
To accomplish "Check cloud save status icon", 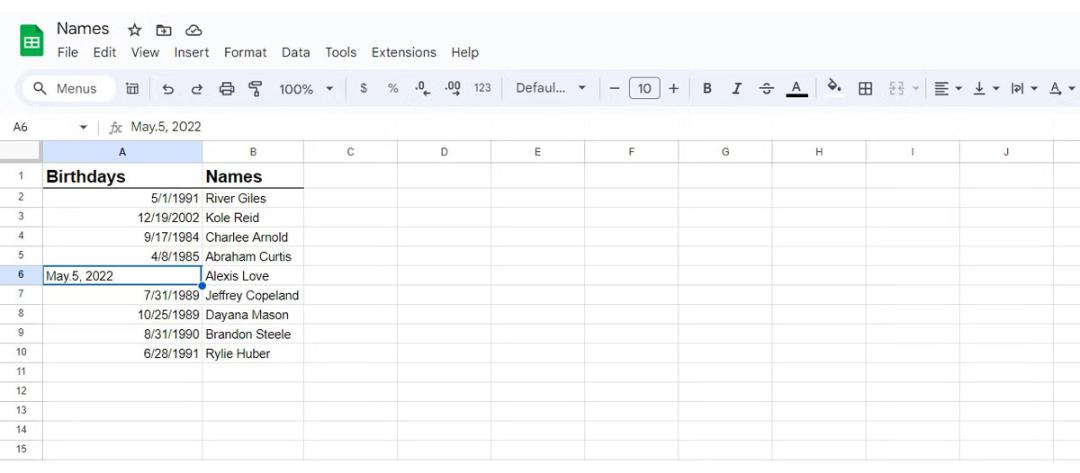I will (194, 30).
